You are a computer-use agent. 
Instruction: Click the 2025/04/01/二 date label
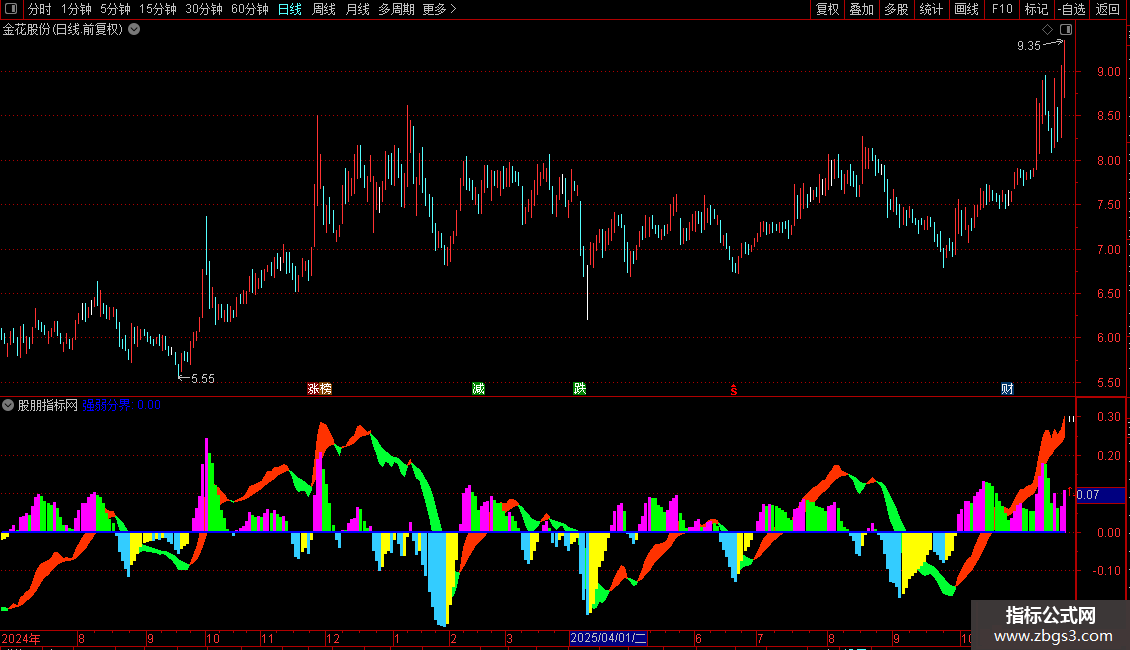pos(608,638)
